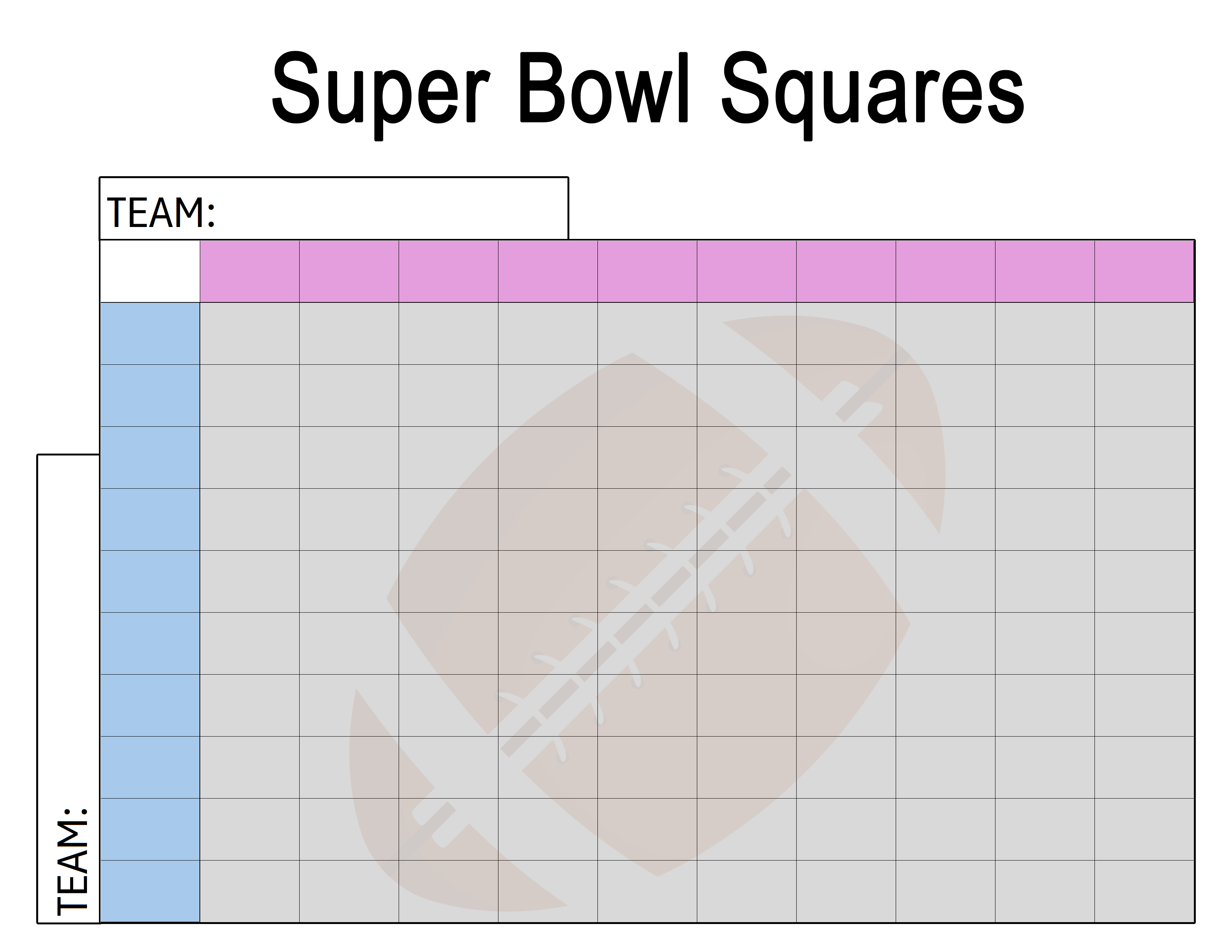Select the bottom blue column cell
Viewport: 1232px width, 952px height.
(x=149, y=891)
